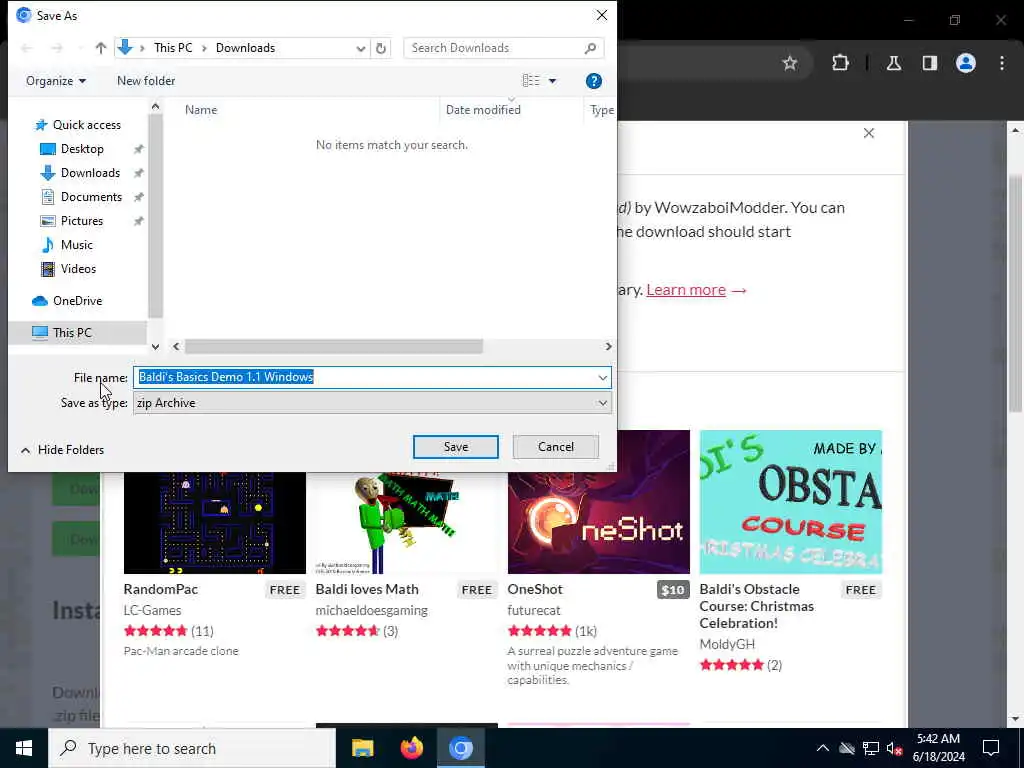Open the Chrome extensions puzzle icon
This screenshot has height=768, width=1024.
click(x=840, y=63)
